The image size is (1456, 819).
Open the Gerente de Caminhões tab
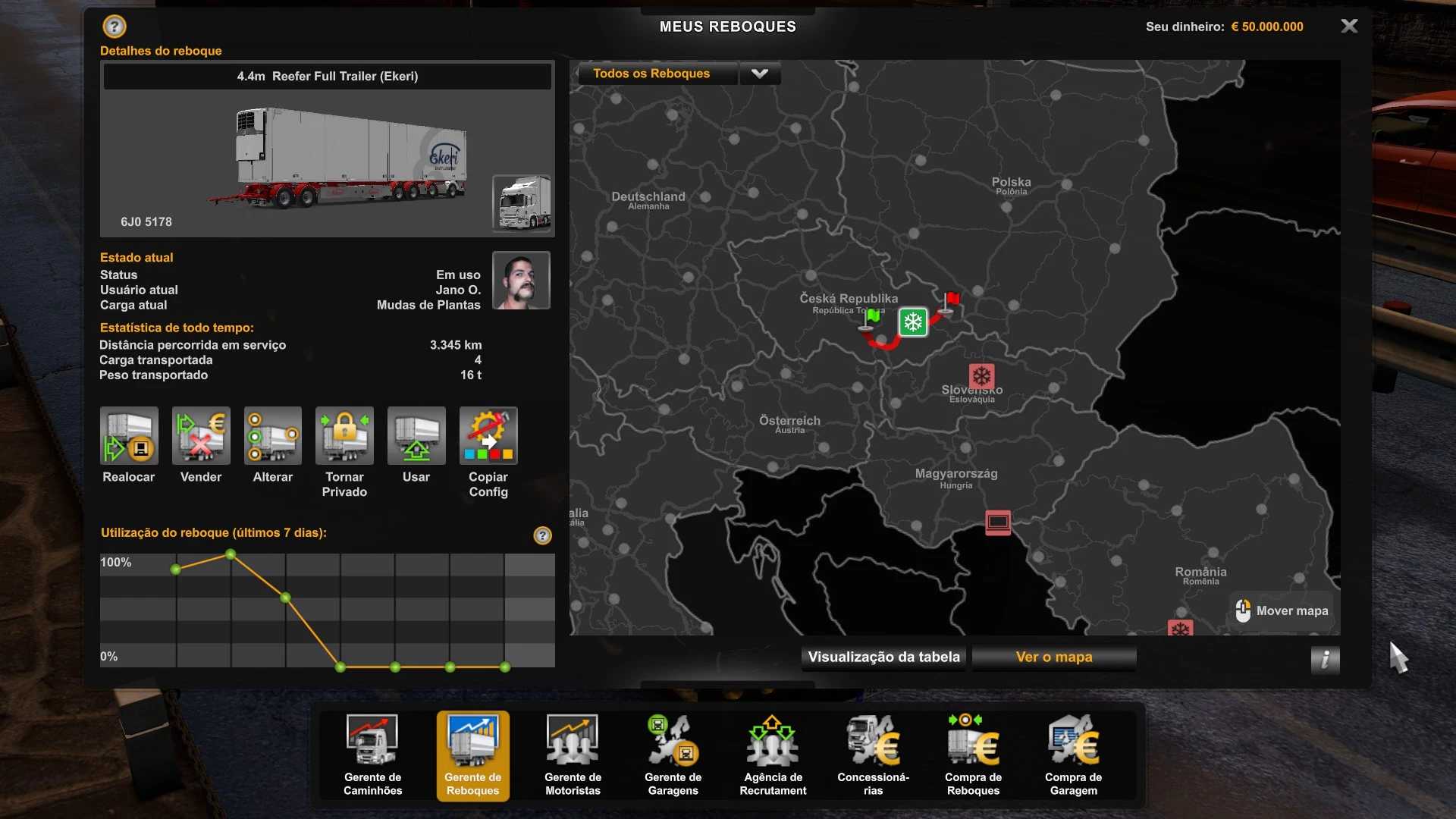tap(372, 755)
